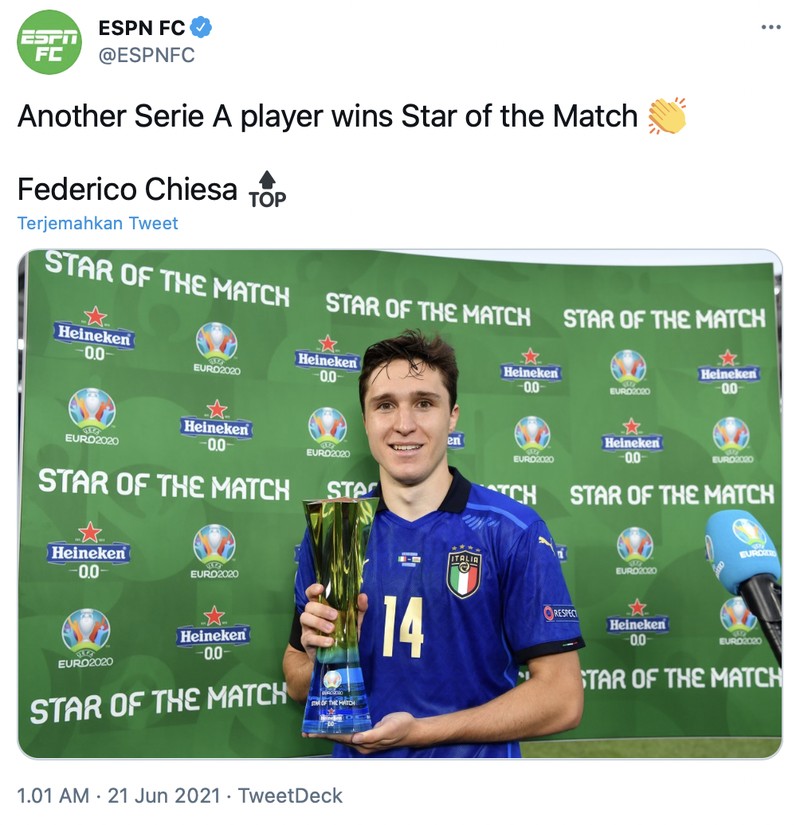Click the TOP arrow icon in the tweet

click(x=265, y=183)
